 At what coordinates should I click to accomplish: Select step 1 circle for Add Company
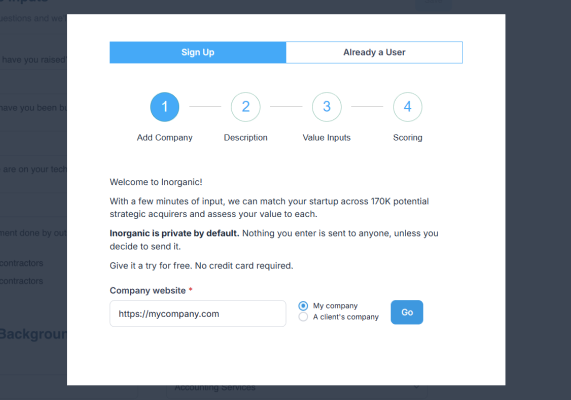coord(165,107)
